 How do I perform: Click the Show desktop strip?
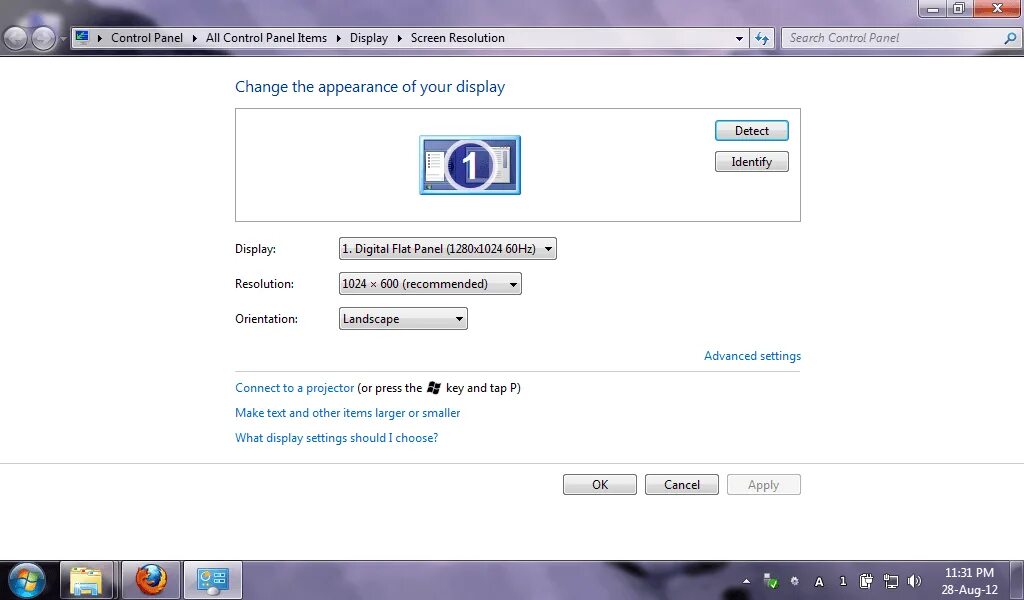coord(1016,580)
